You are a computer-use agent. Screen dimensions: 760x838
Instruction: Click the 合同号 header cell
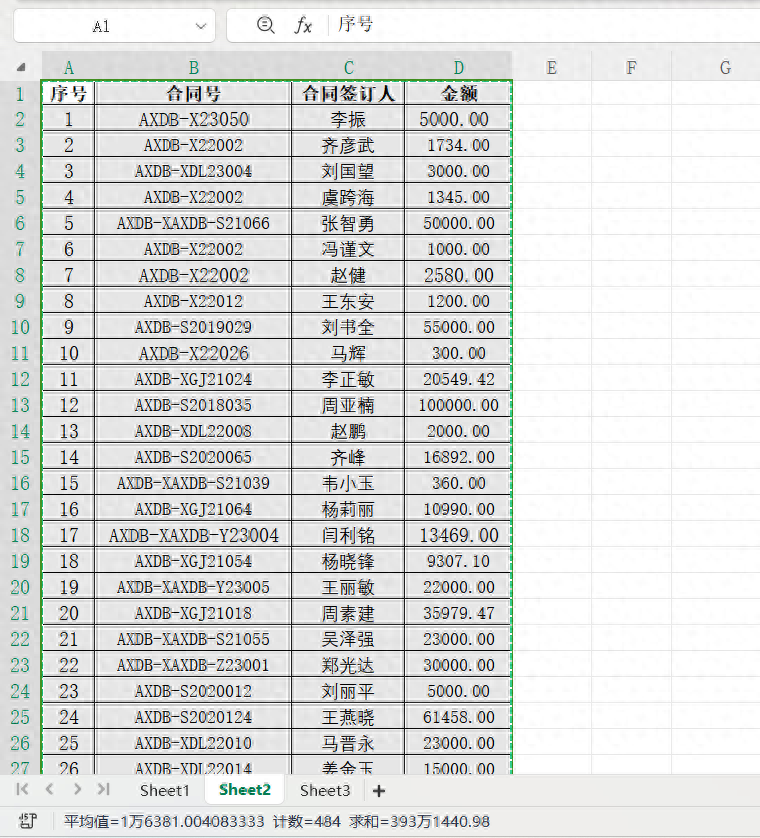[193, 94]
